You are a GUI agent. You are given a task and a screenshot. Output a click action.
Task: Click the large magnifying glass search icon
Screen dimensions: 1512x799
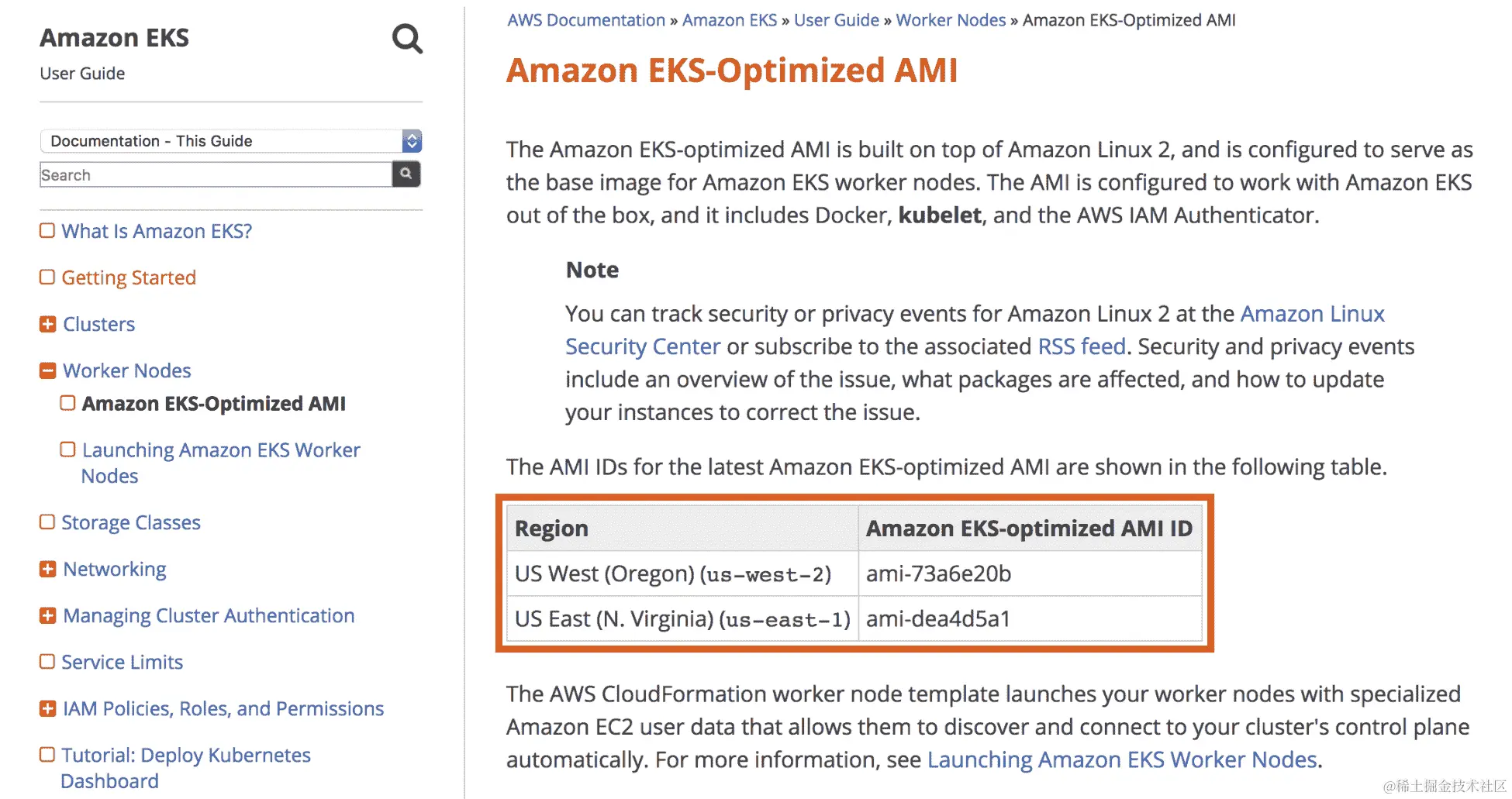[407, 38]
